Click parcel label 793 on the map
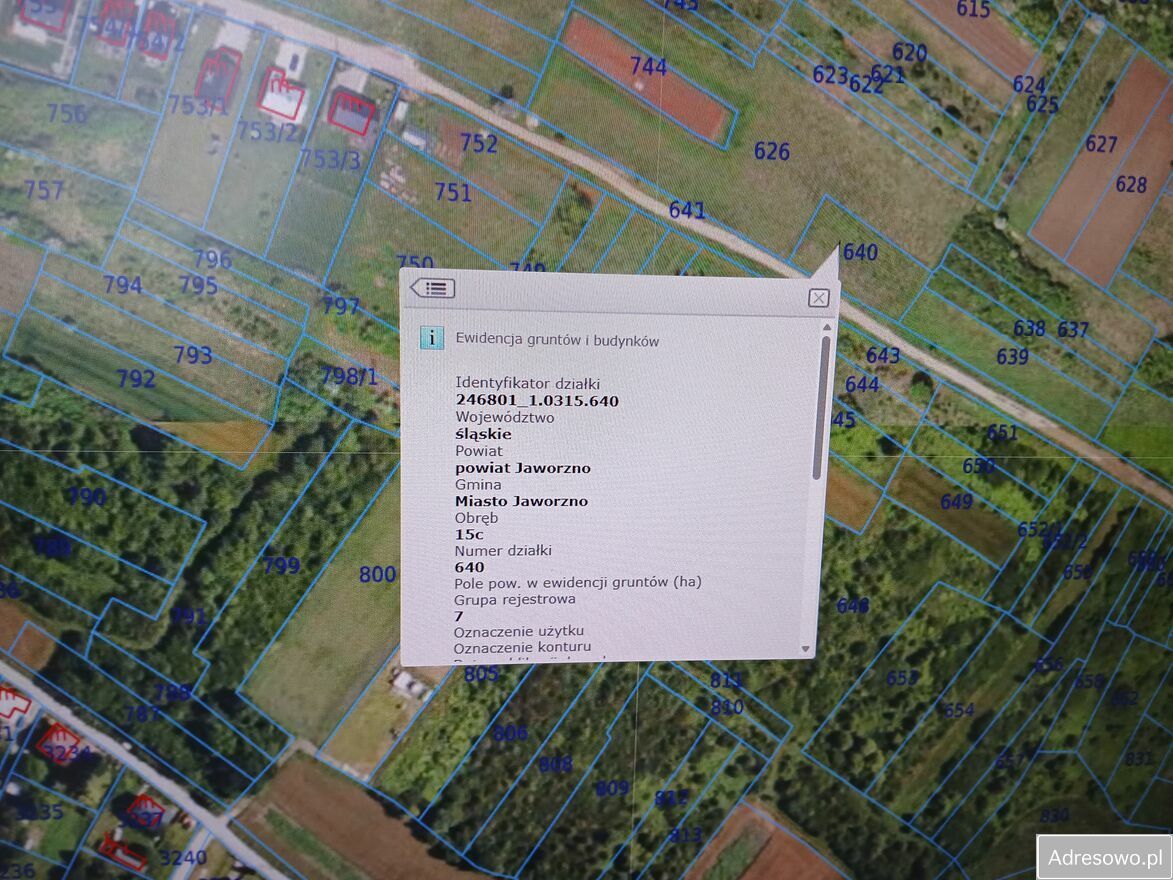Screen dimensions: 1173x880 click(x=193, y=355)
